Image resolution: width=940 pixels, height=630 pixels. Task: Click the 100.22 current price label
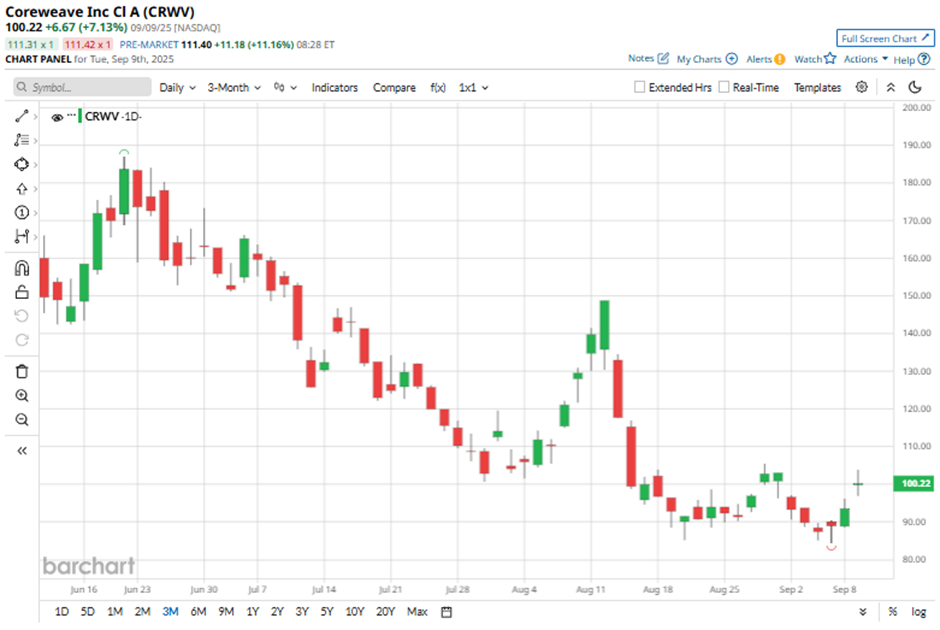point(915,483)
